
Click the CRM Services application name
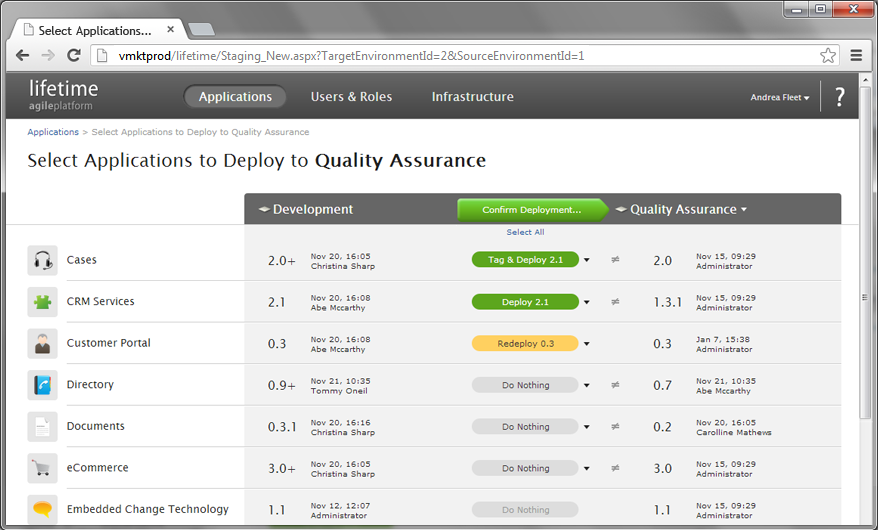tap(101, 301)
